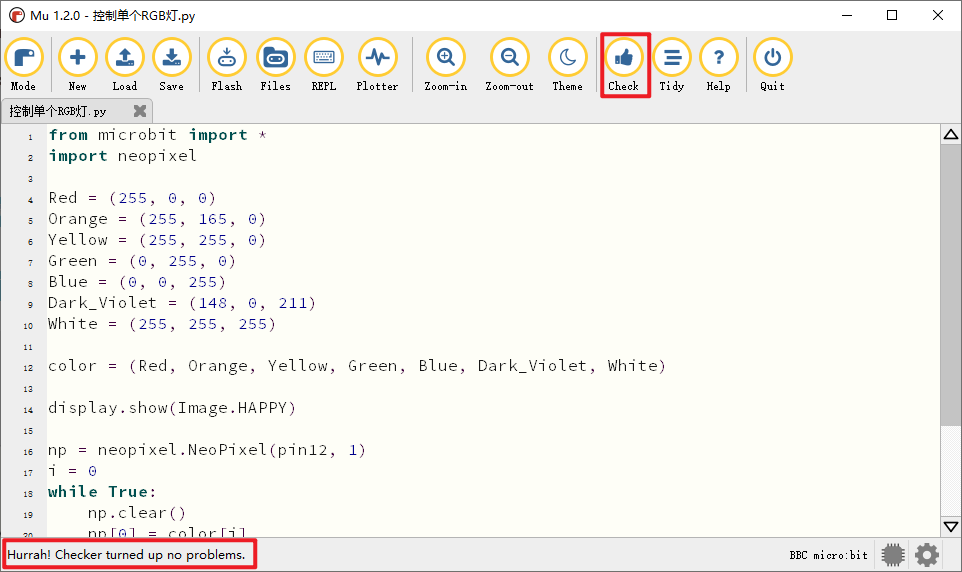Click the 'White = (255, 255, 255)' line

click(x=162, y=323)
